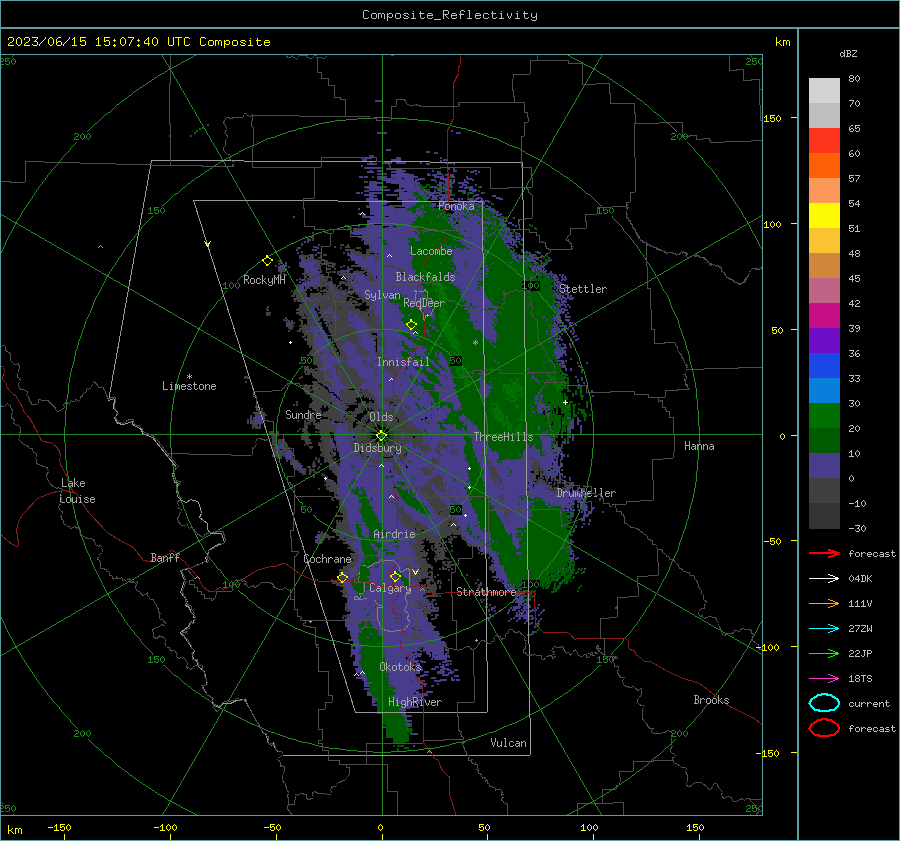Click the magenta 18TS arrow icon
900x841 pixels.
click(x=824, y=679)
